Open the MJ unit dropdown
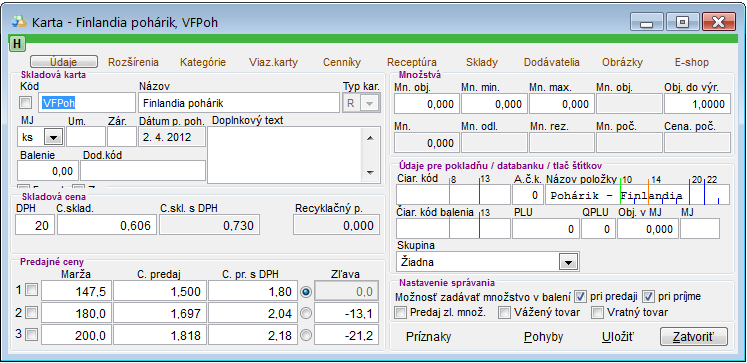The height and width of the screenshot is (363, 747). pos(53,137)
